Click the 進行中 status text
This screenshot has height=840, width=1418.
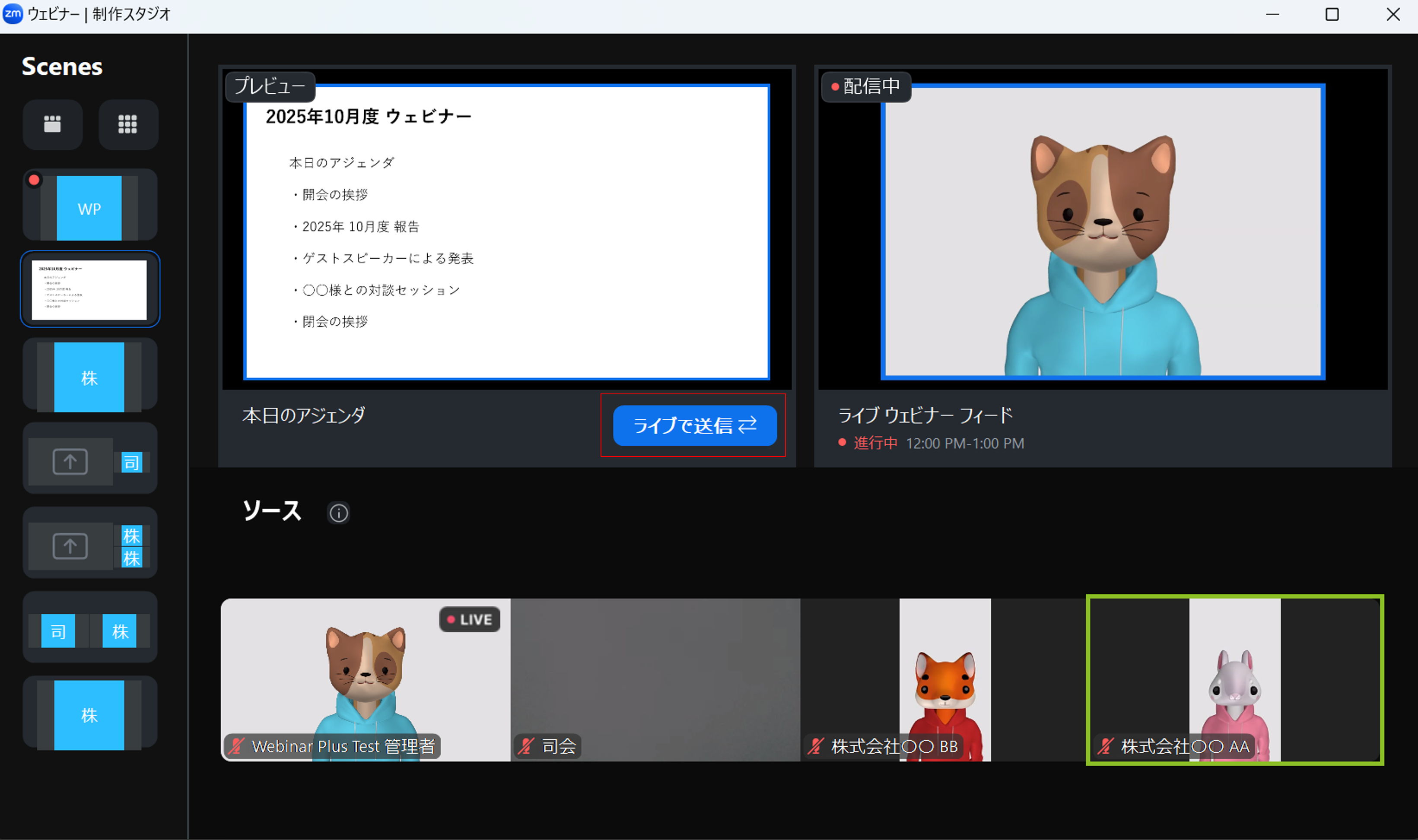coord(875,443)
